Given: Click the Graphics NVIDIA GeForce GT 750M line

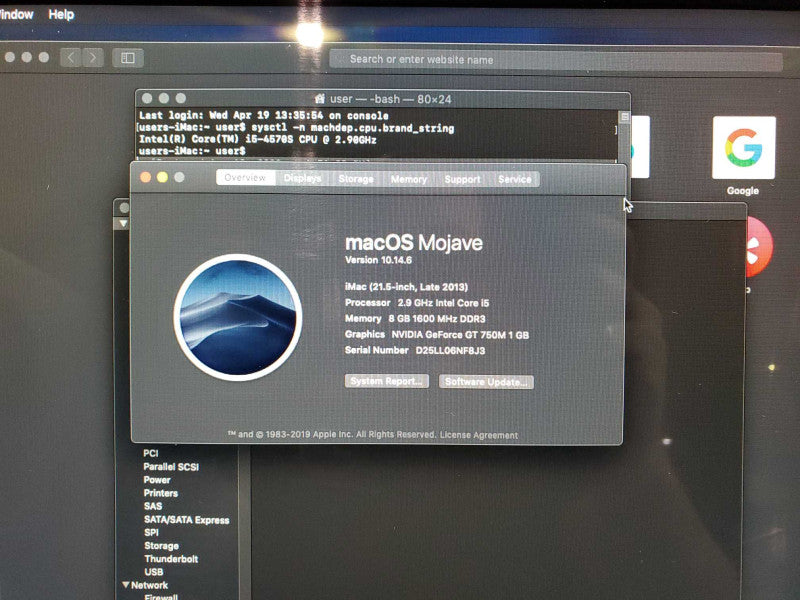Looking at the screenshot, I should point(437,335).
